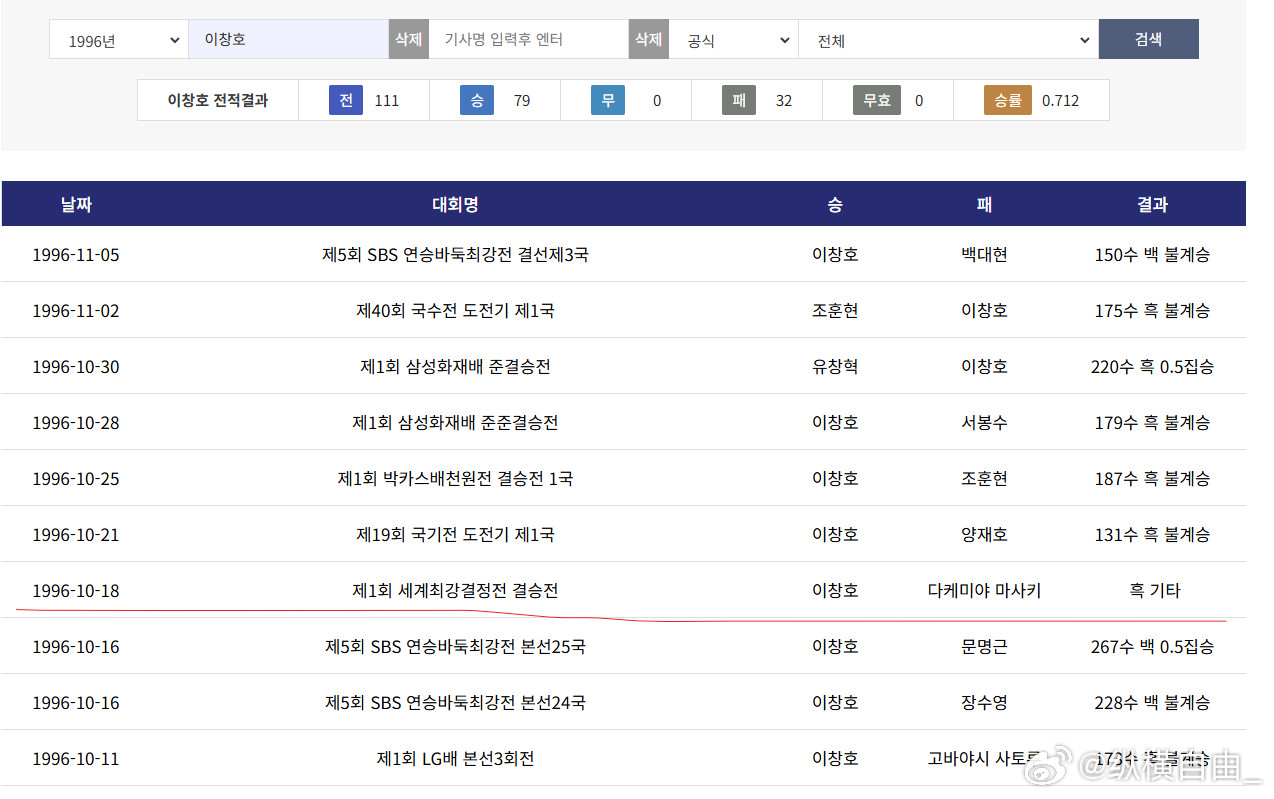Click the 검색 search button
The image size is (1274, 799).
click(1148, 39)
